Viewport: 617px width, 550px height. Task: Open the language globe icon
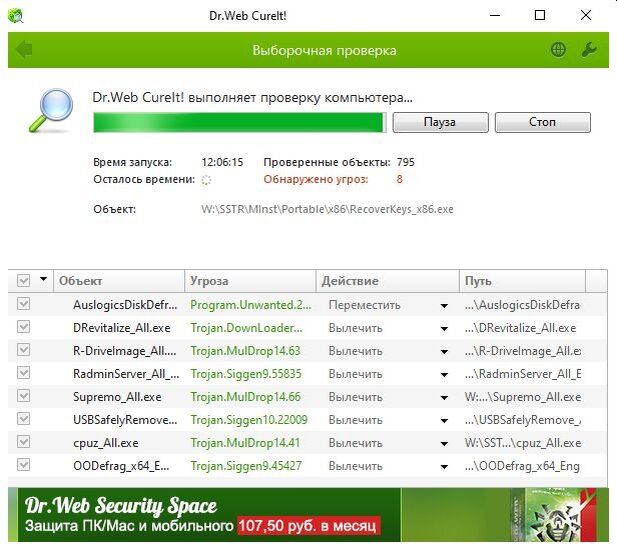pos(558,50)
